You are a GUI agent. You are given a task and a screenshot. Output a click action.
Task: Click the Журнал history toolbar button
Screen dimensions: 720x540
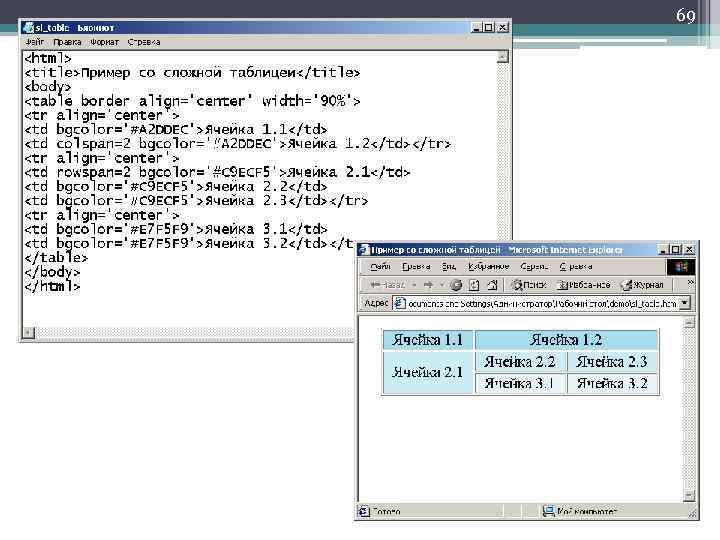[642, 285]
